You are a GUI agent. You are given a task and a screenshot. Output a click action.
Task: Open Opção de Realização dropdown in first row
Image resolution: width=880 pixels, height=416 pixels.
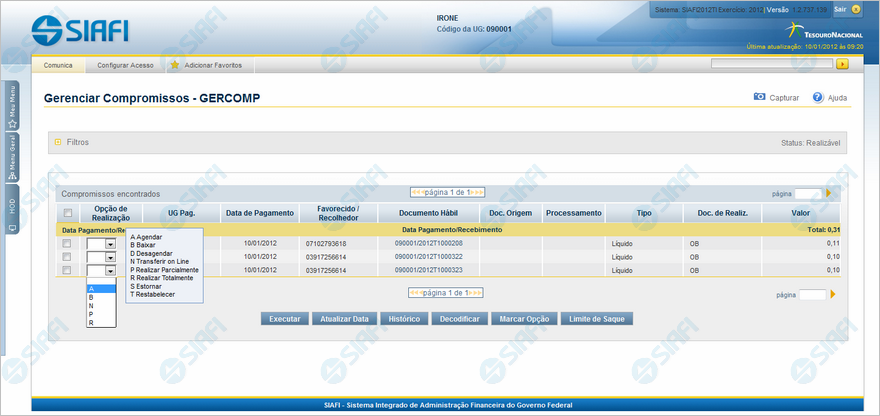(109, 243)
